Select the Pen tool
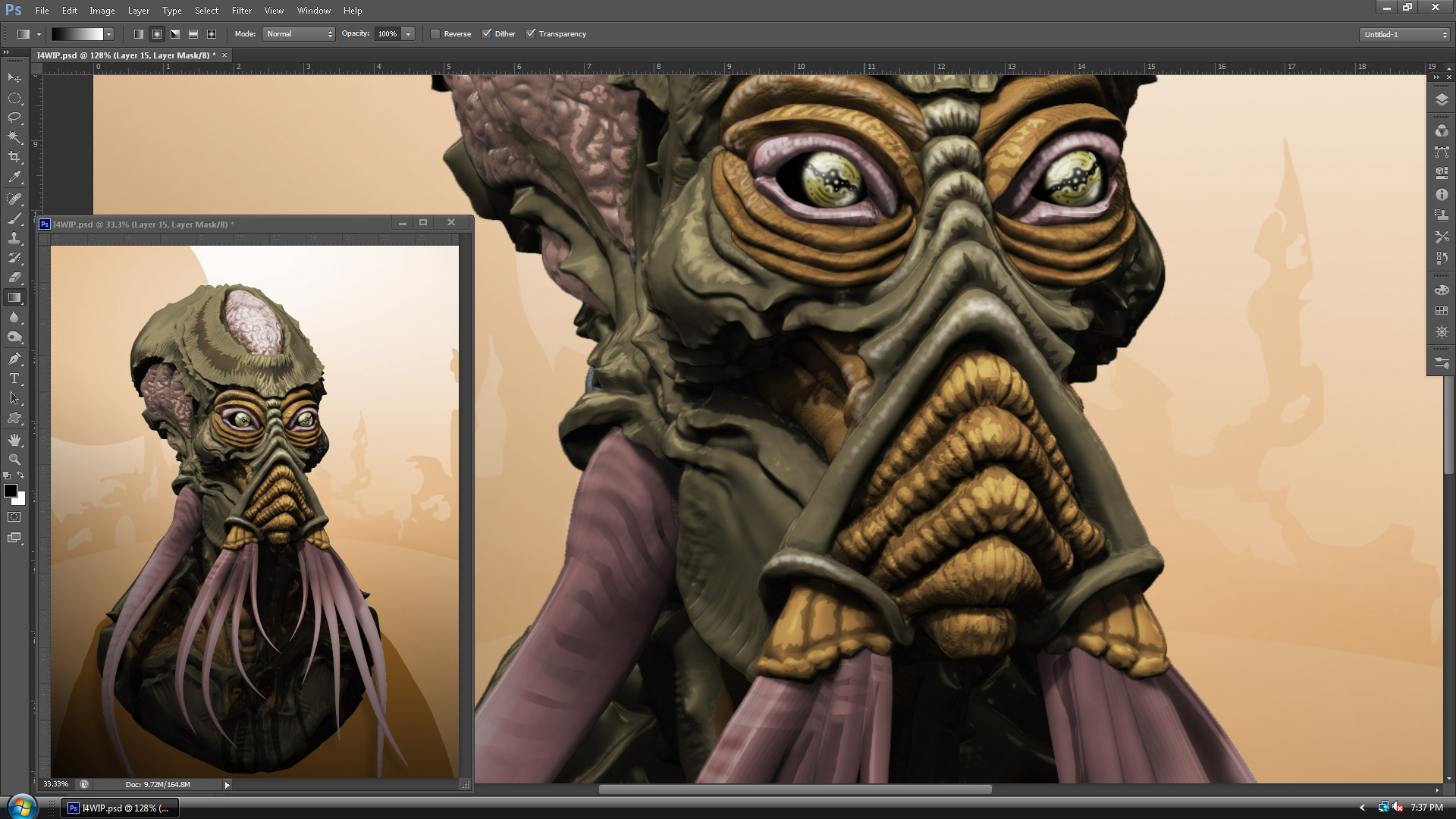Screen dimensions: 1456x819 click(14, 359)
